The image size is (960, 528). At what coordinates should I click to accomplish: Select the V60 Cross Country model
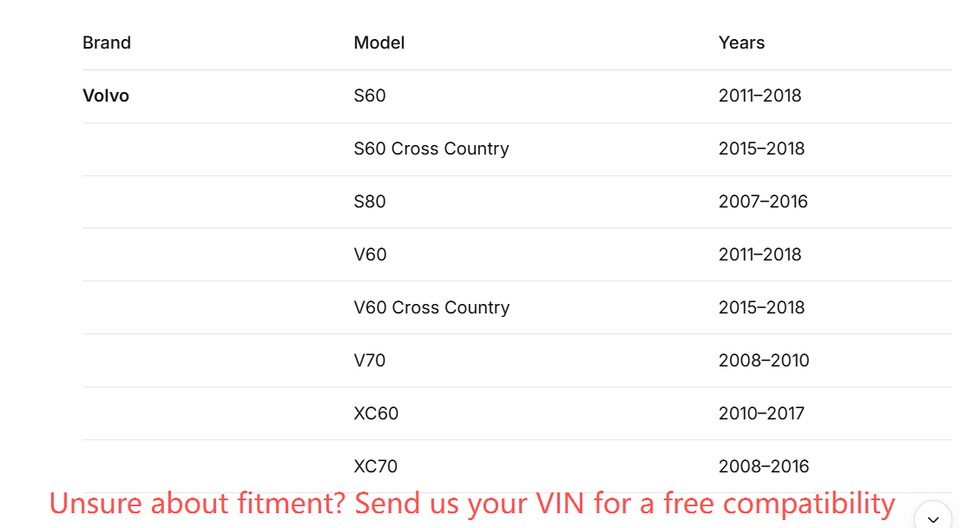tap(431, 308)
